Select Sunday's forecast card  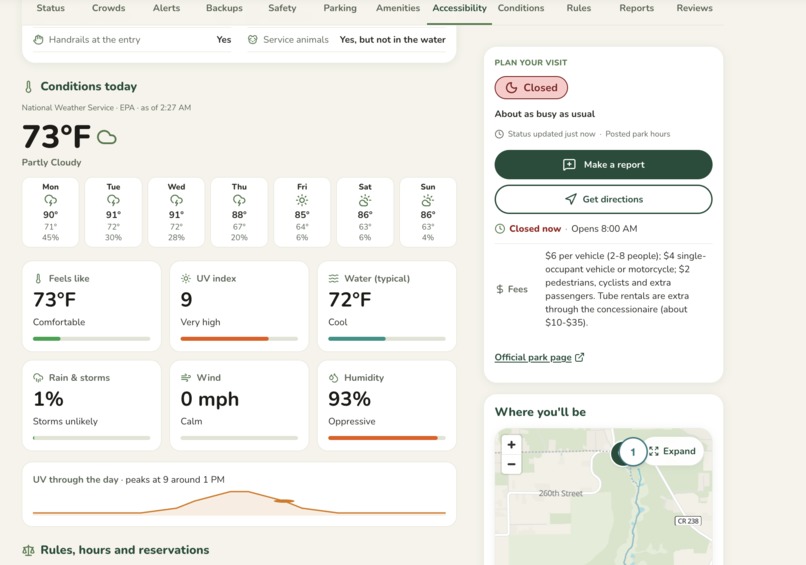pyautogui.click(x=428, y=212)
